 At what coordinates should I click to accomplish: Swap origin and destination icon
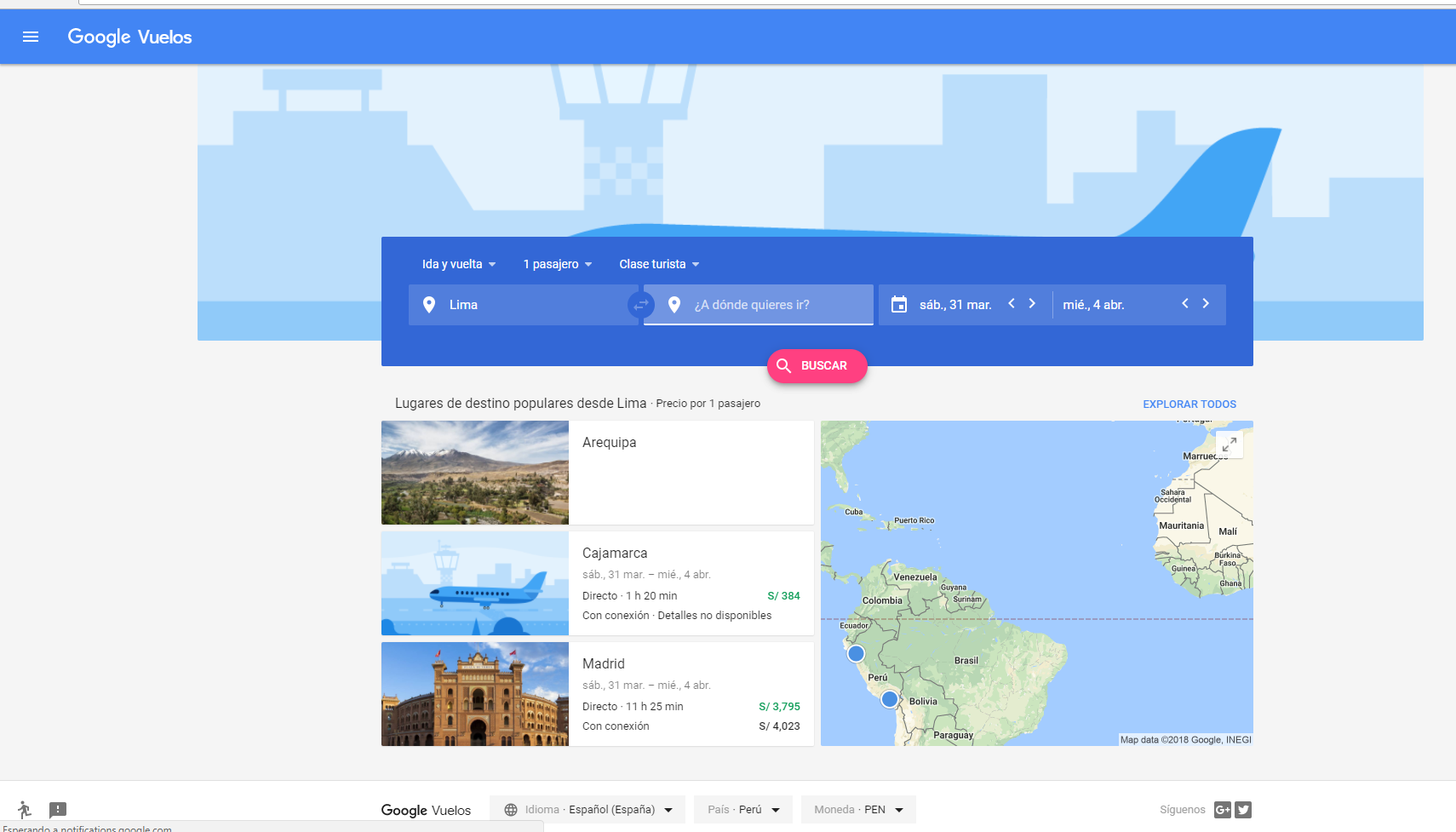pyautogui.click(x=640, y=304)
